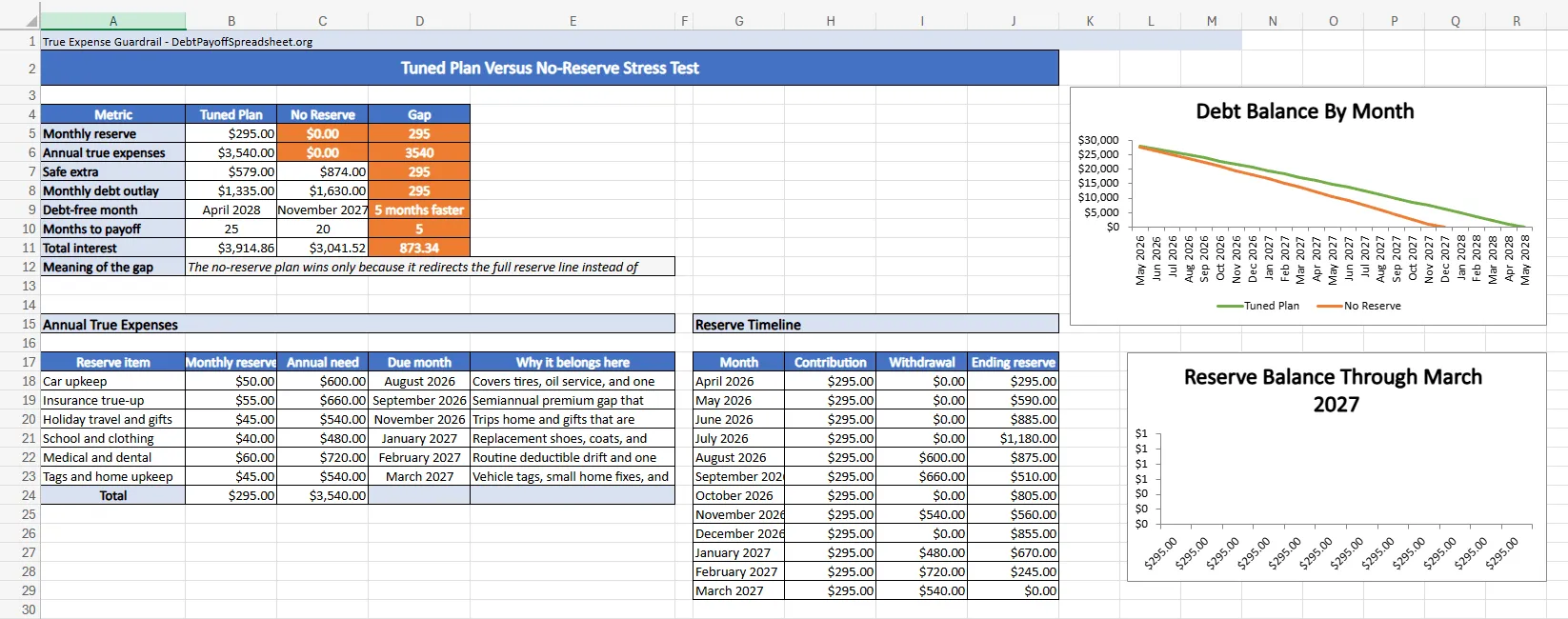Click the 'Safe extra' value $579.00
This screenshot has height=619, width=1568.
231,171
